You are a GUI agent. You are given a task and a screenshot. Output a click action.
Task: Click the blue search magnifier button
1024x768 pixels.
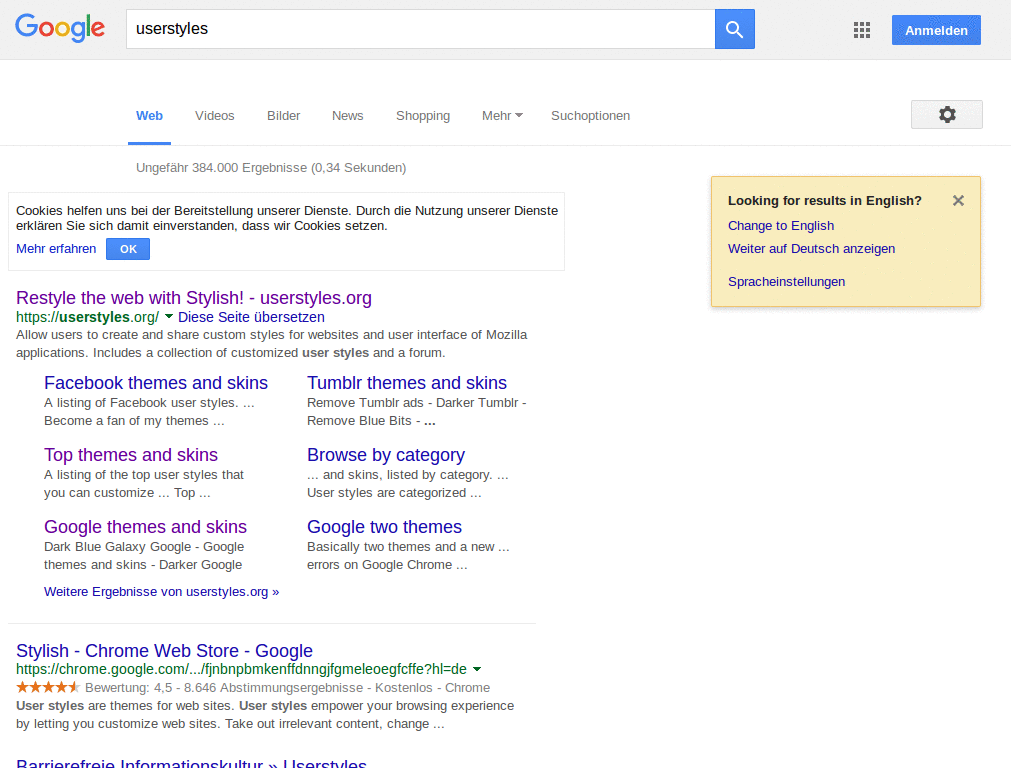coord(735,29)
